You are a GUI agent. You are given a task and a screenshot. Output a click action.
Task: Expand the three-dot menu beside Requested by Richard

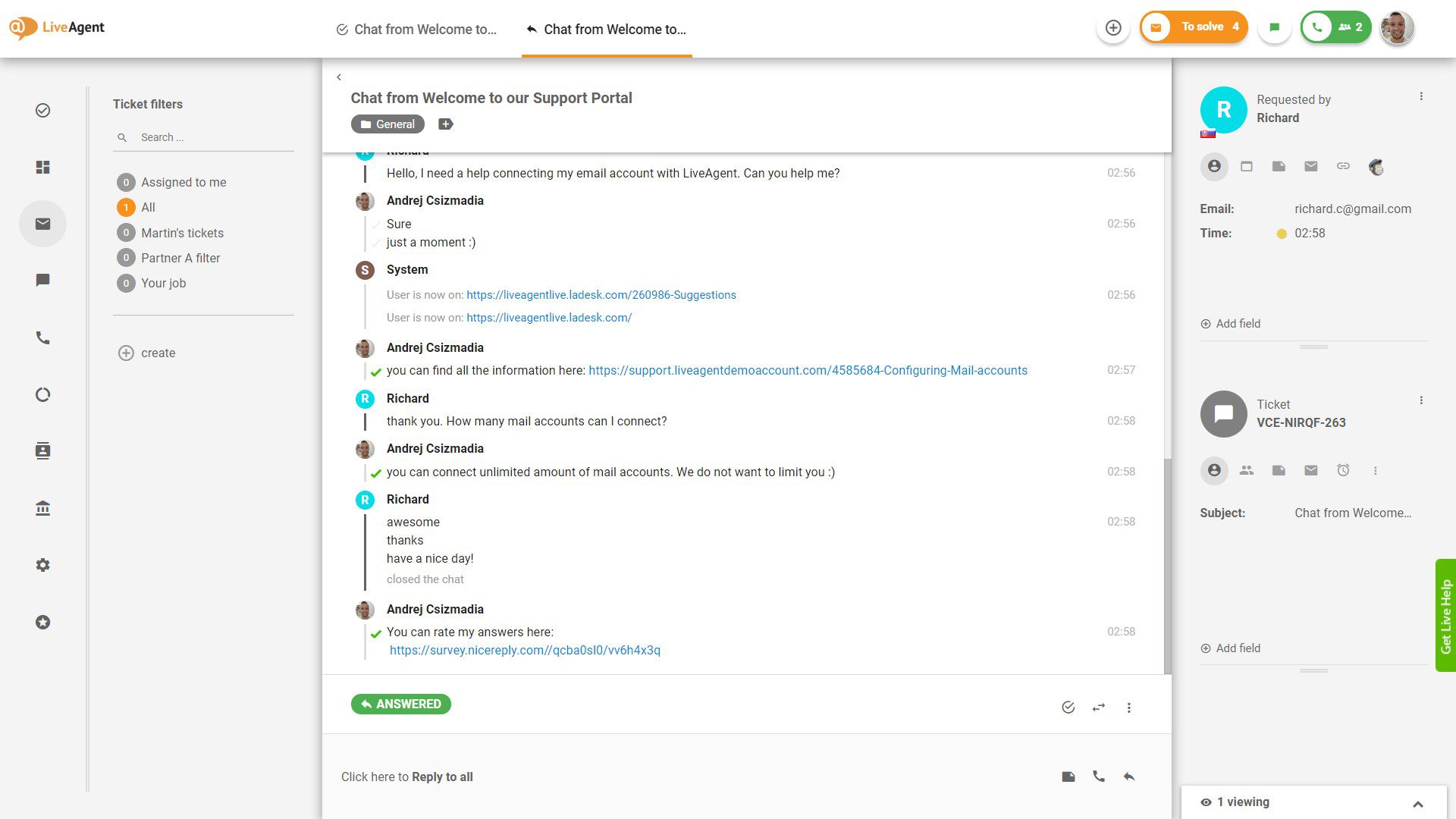1420,96
